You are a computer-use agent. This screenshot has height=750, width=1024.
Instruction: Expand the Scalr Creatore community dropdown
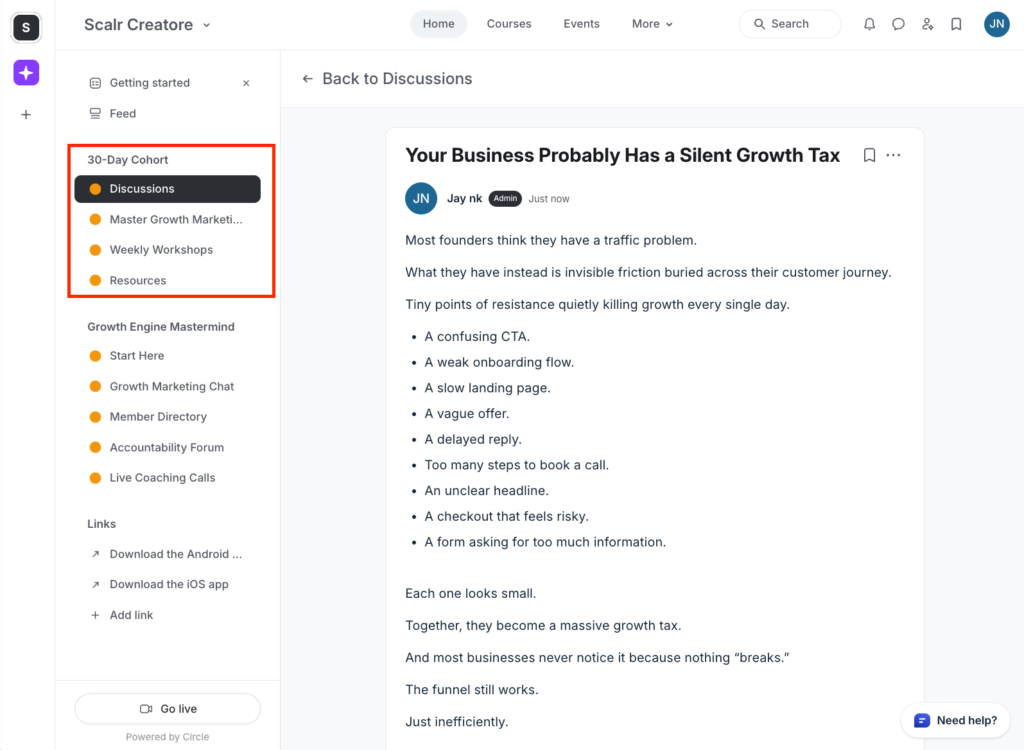pyautogui.click(x=206, y=25)
